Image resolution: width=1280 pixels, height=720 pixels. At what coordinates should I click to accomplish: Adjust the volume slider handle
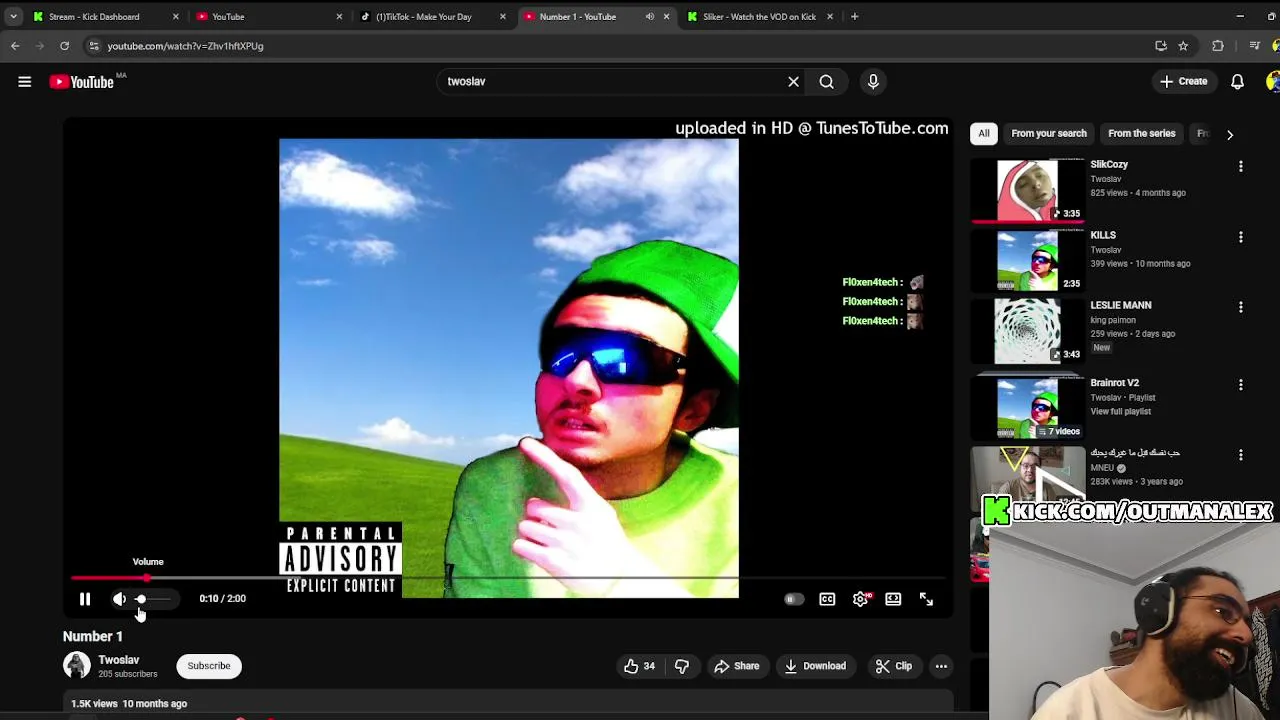point(141,599)
